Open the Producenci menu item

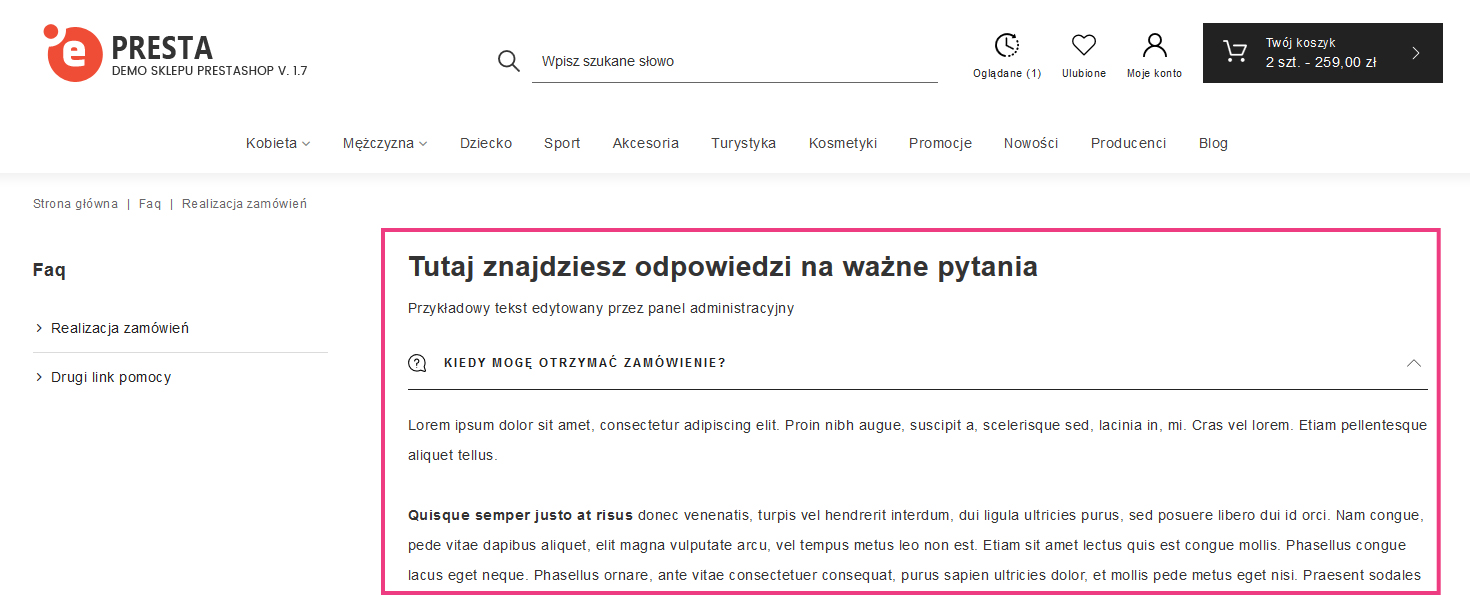point(1128,143)
